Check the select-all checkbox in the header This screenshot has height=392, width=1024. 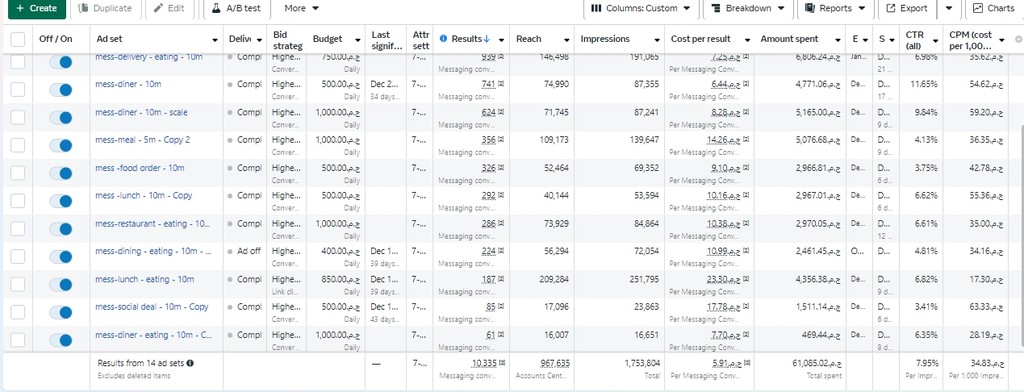click(x=18, y=40)
